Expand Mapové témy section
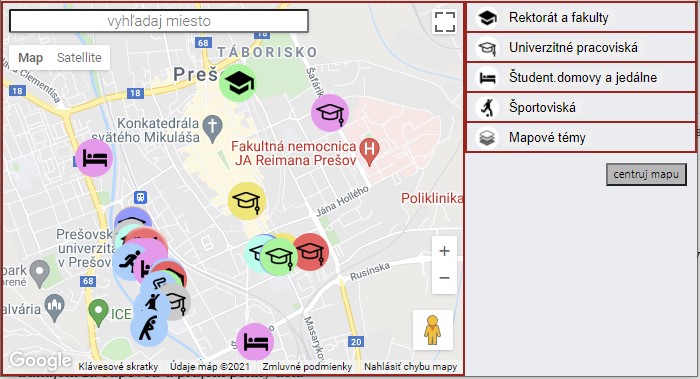700x379 pixels. point(581,137)
